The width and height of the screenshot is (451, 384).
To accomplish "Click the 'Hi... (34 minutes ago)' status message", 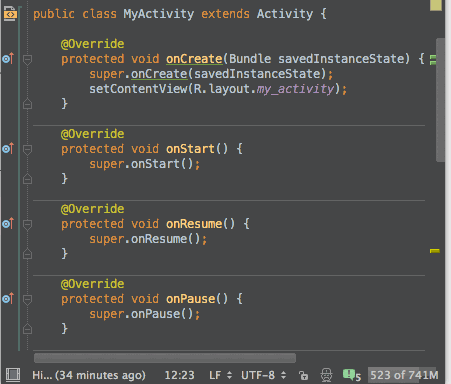I will (x=89, y=375).
